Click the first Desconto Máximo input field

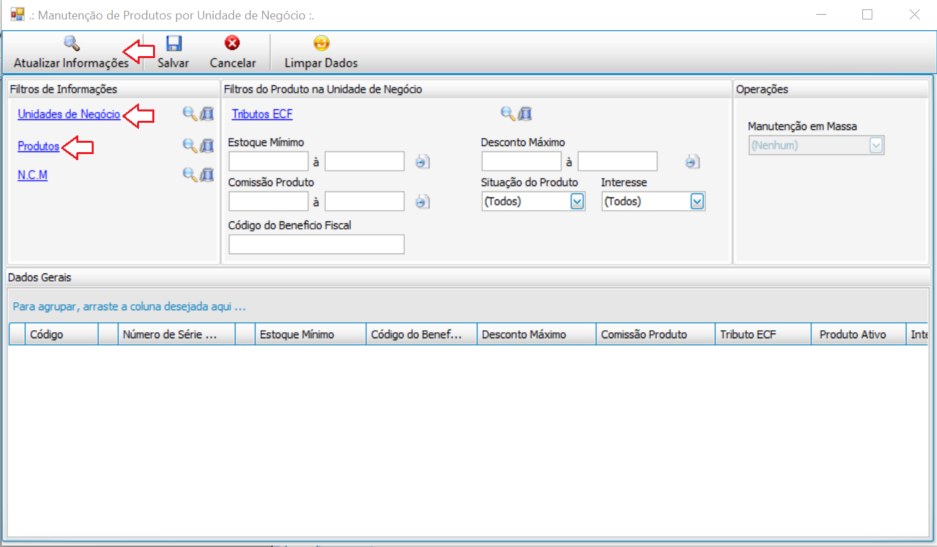(521, 161)
